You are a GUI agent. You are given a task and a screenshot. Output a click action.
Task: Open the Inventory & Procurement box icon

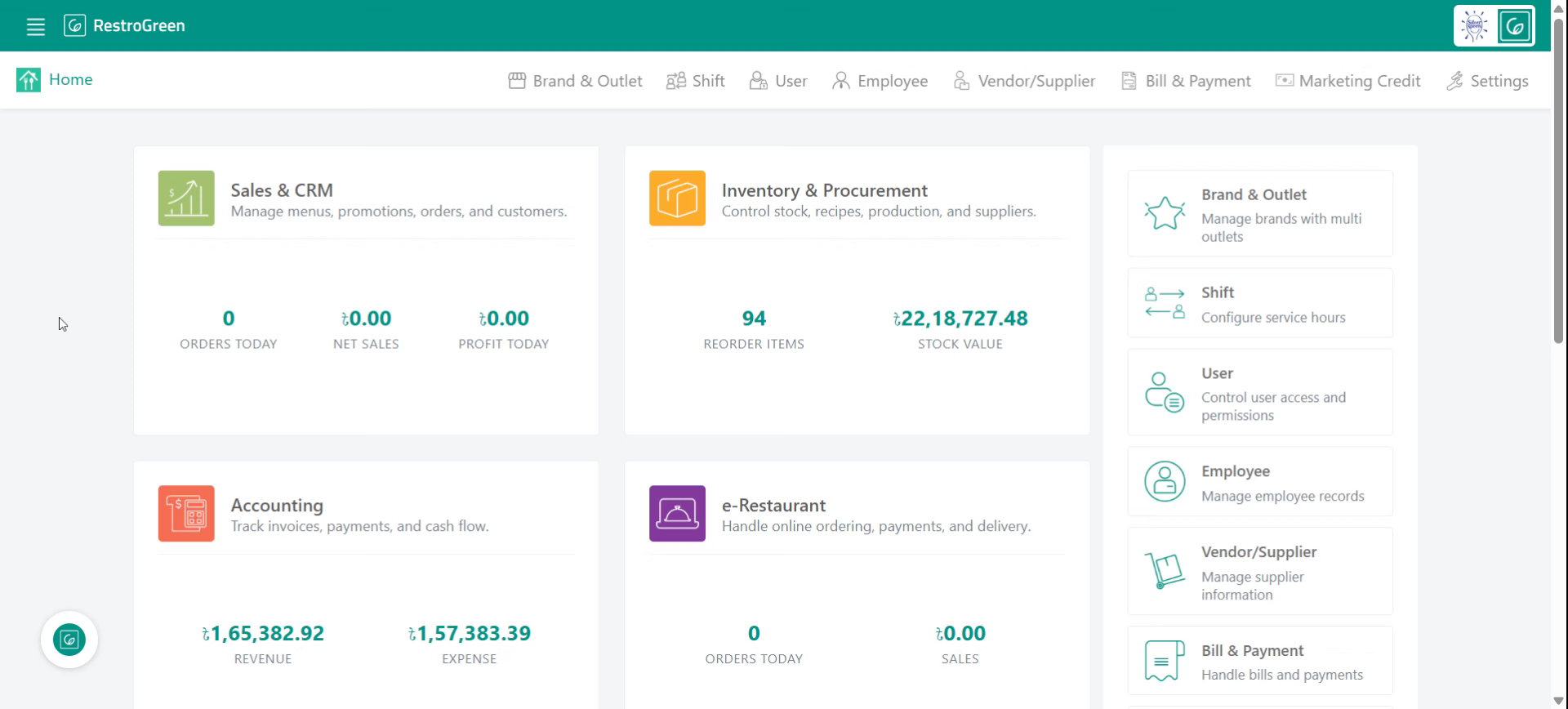point(677,198)
